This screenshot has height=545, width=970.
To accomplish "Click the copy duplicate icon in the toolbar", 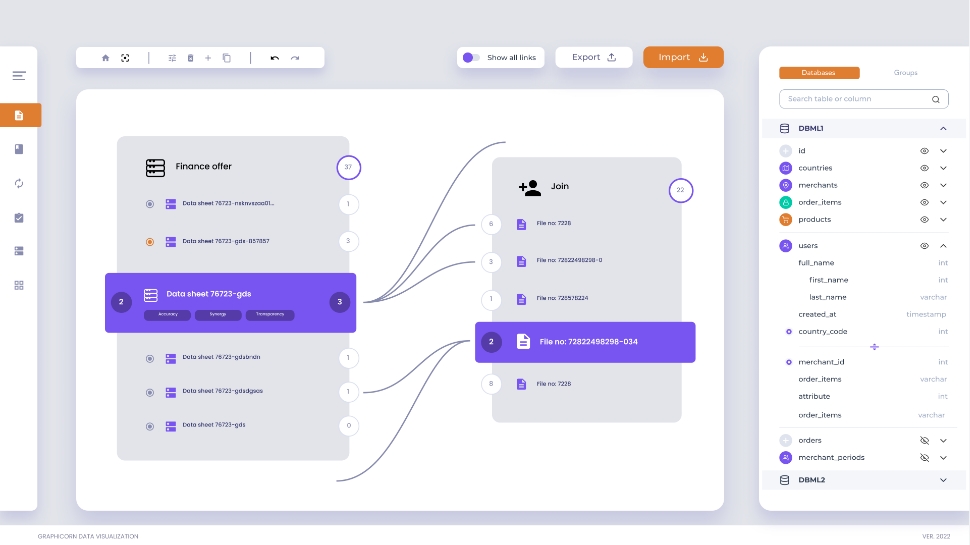I will click(226, 58).
